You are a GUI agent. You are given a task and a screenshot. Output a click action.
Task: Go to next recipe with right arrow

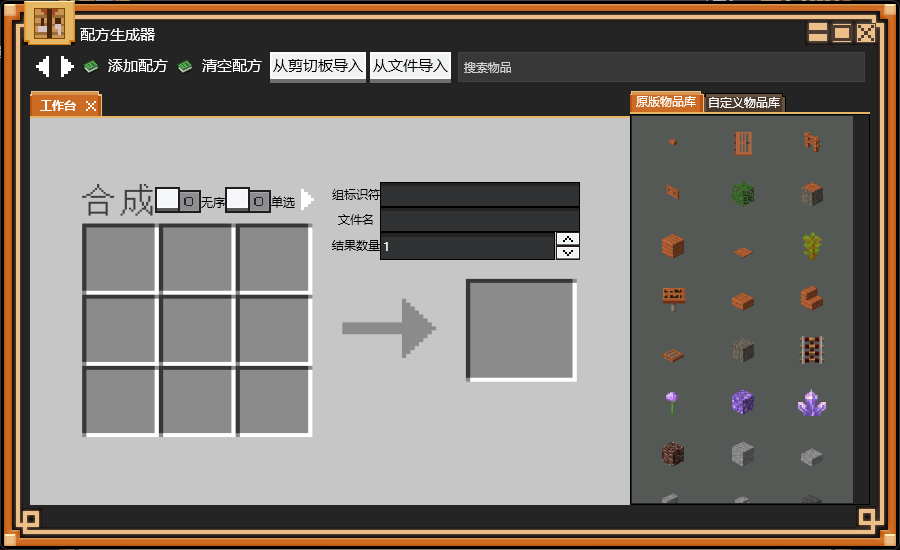coord(67,66)
